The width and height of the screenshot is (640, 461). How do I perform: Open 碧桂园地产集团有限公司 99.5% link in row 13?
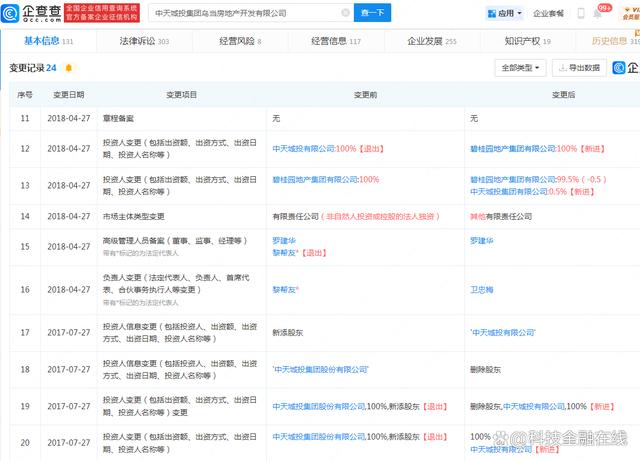point(513,179)
